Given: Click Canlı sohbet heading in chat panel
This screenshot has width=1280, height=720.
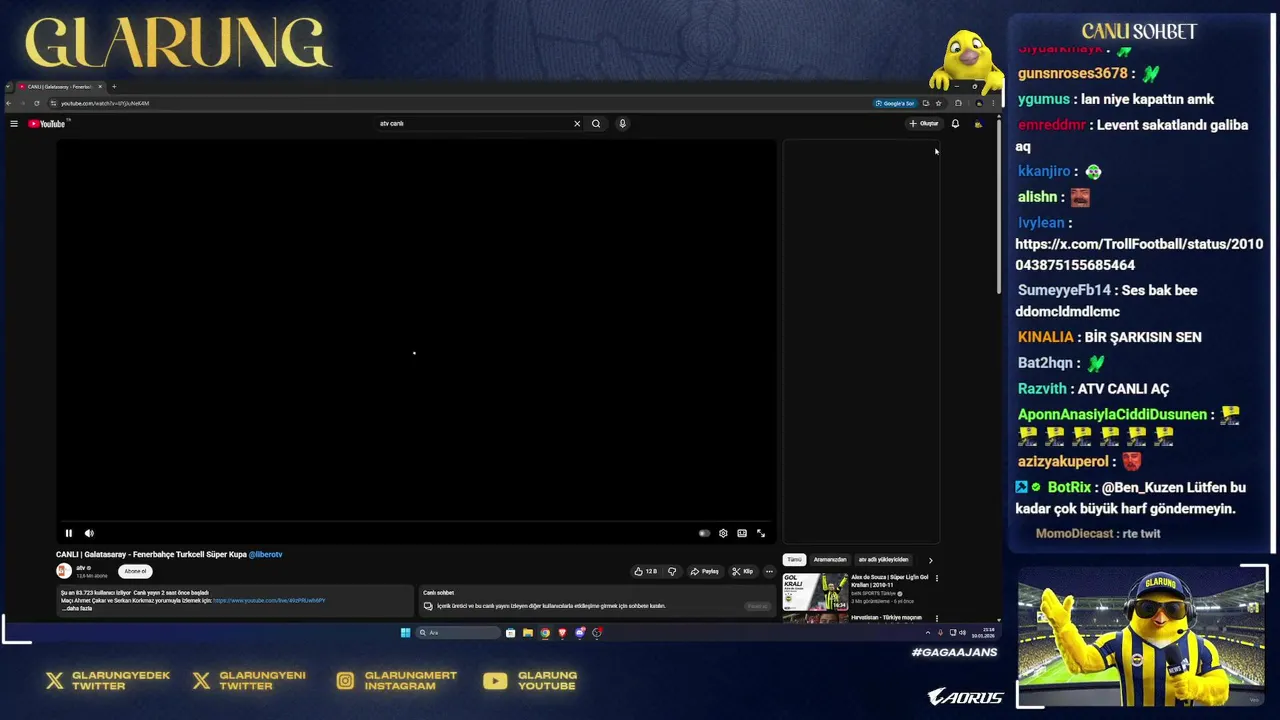Looking at the screenshot, I should 438,593.
